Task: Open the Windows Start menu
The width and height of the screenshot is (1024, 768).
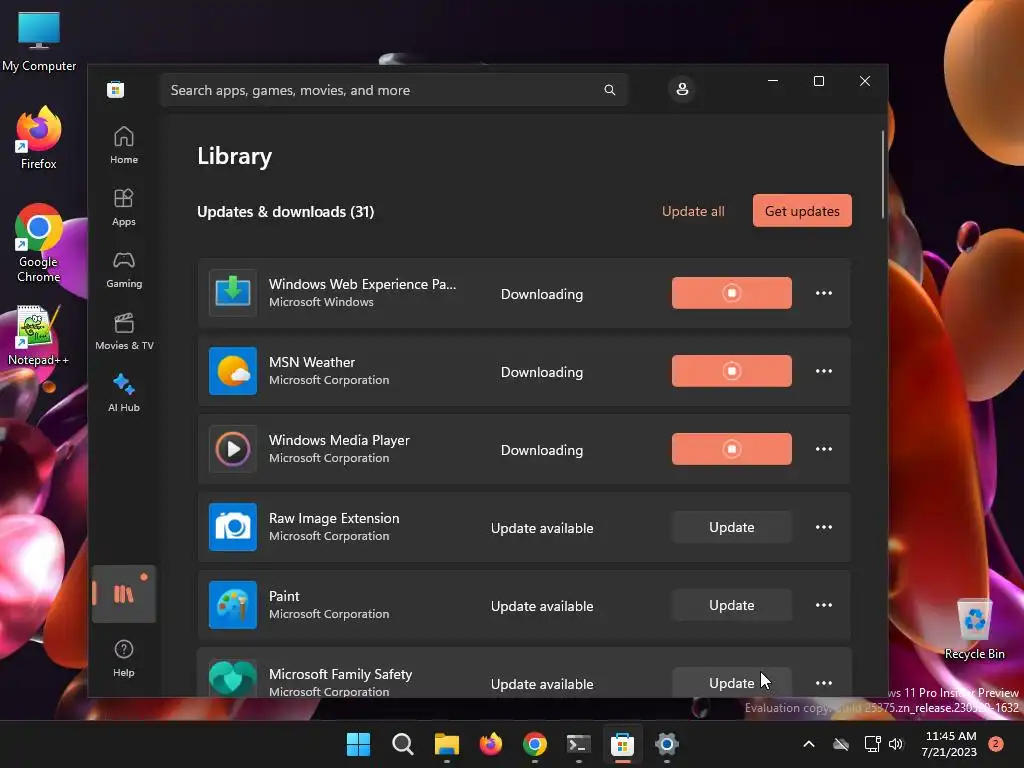Action: (x=358, y=744)
